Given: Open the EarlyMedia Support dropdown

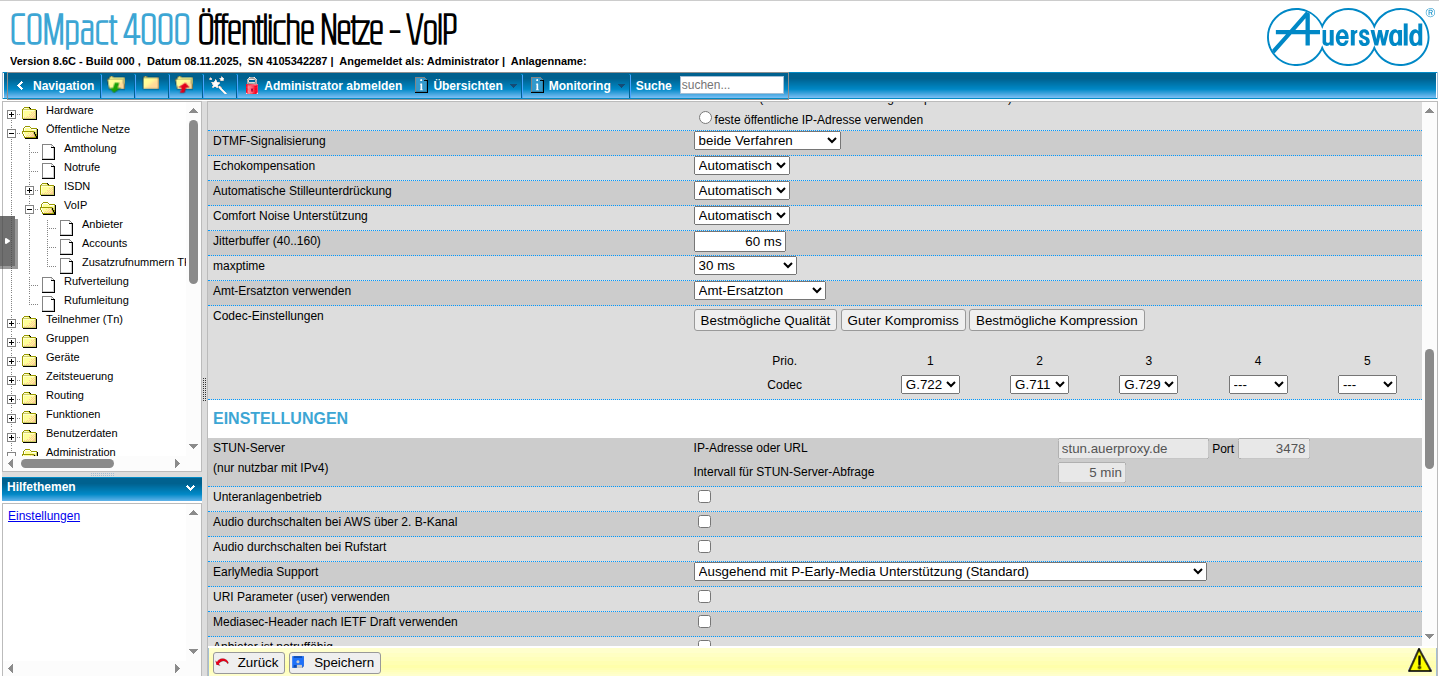Looking at the screenshot, I should 950,572.
